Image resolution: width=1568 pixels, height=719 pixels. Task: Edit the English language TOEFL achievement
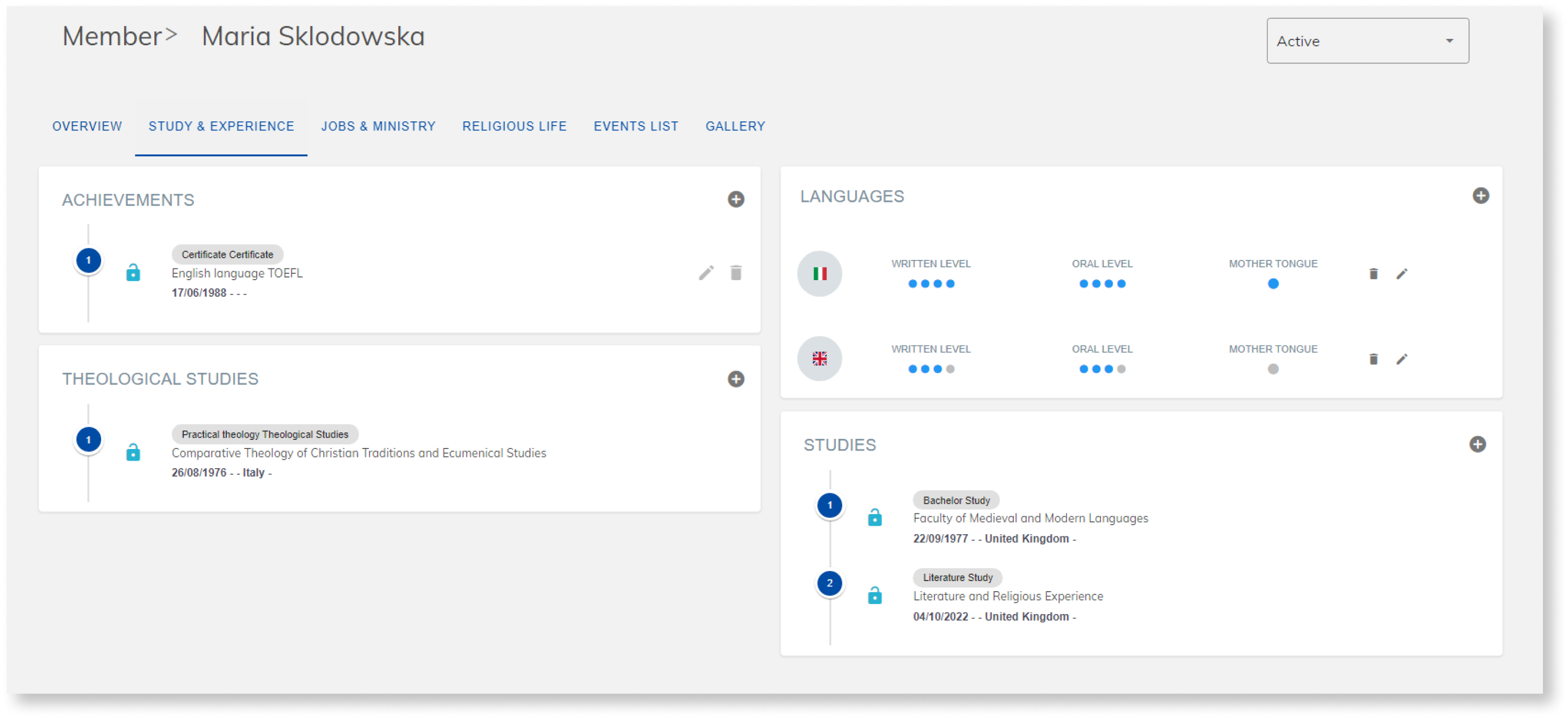click(x=707, y=273)
